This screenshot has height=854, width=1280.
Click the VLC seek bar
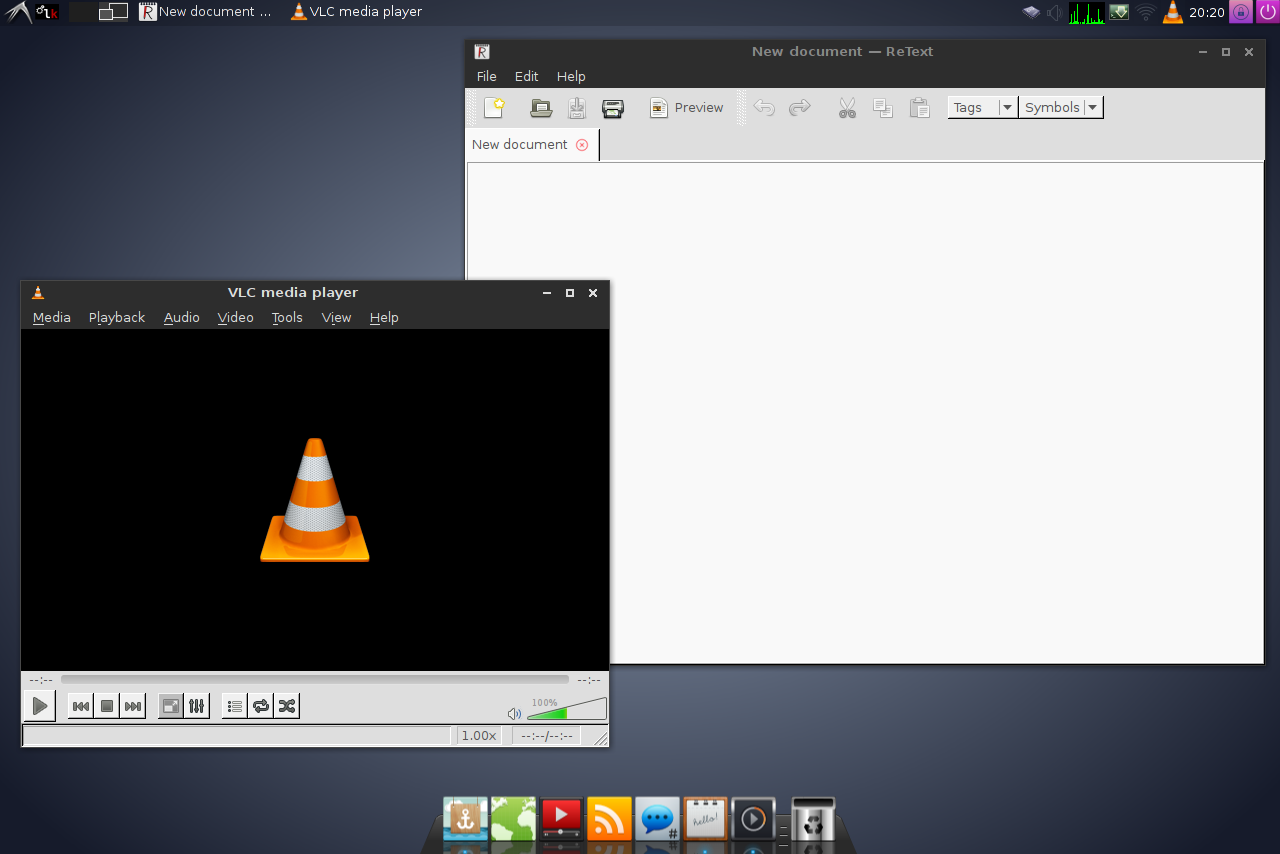click(x=315, y=679)
